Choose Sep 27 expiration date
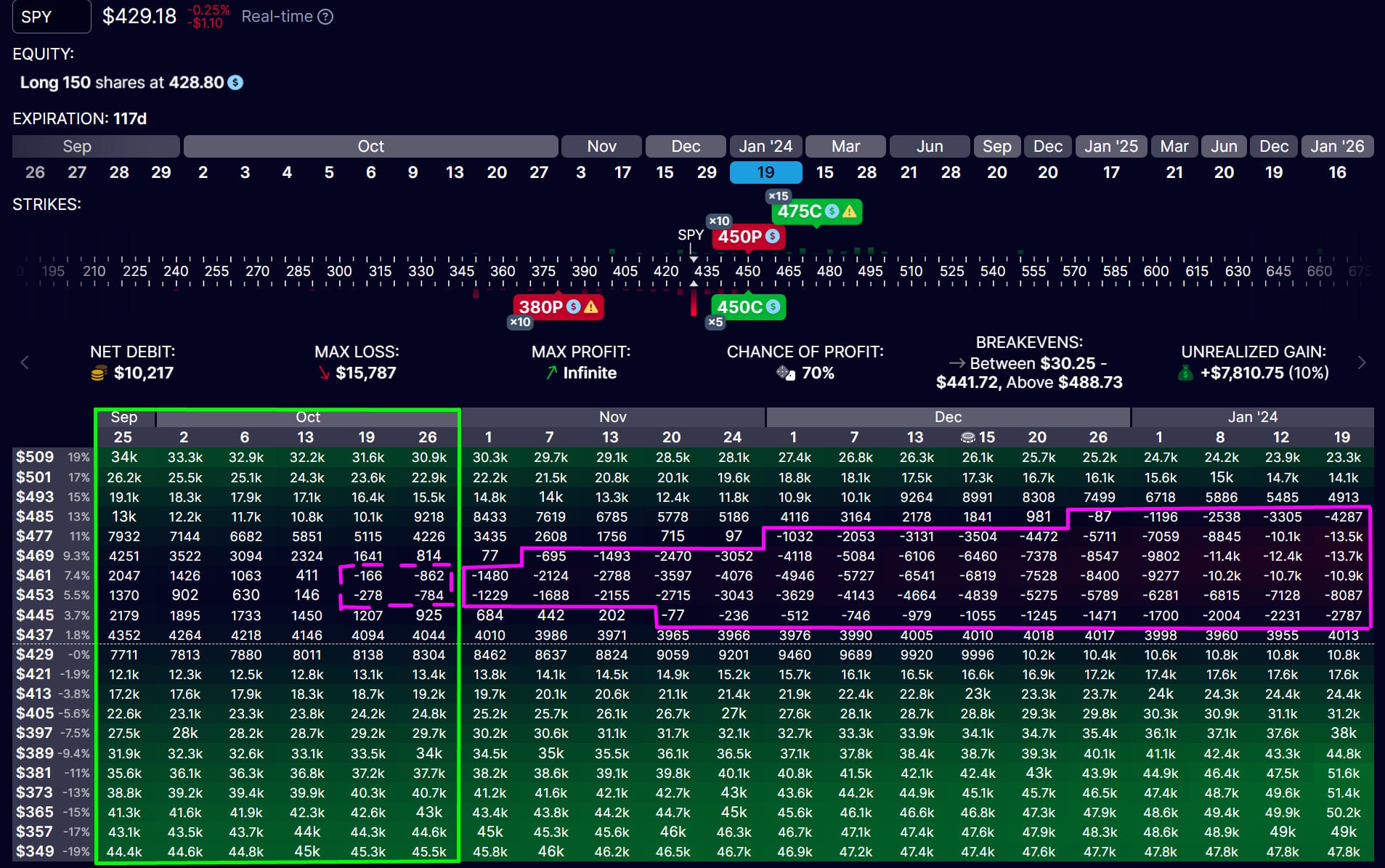This screenshot has width=1385, height=868. (x=77, y=172)
